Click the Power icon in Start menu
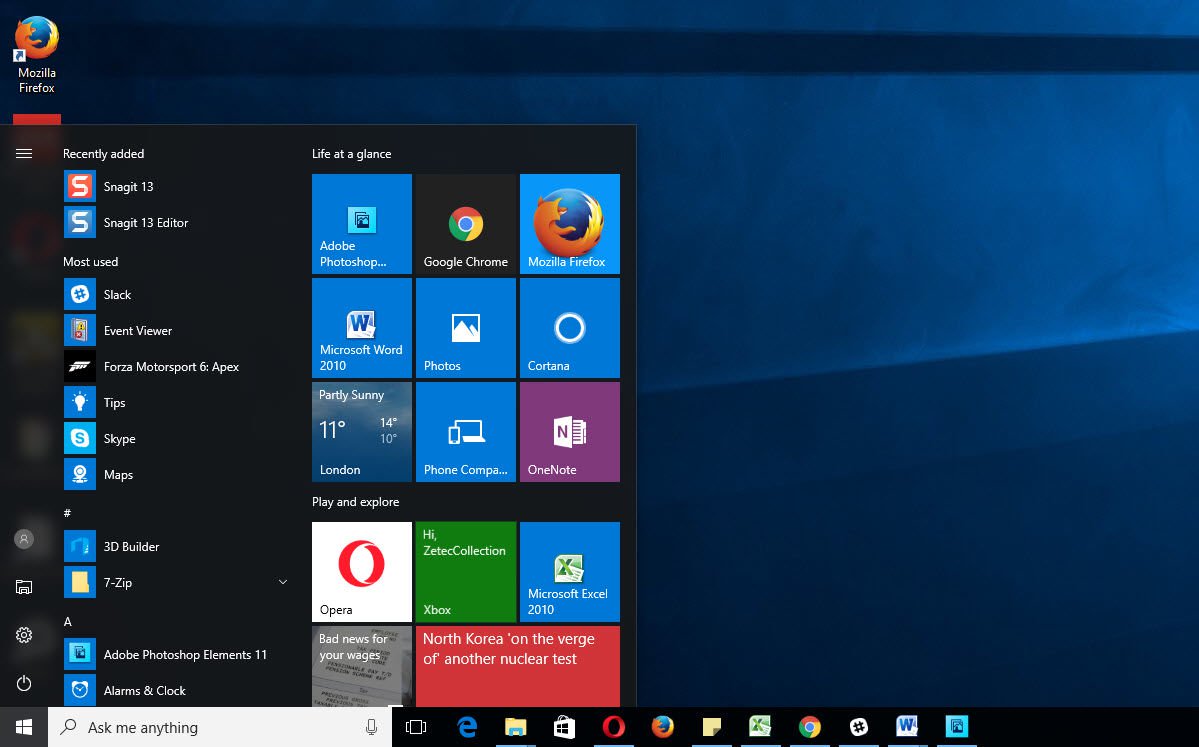This screenshot has height=747, width=1199. (x=24, y=683)
